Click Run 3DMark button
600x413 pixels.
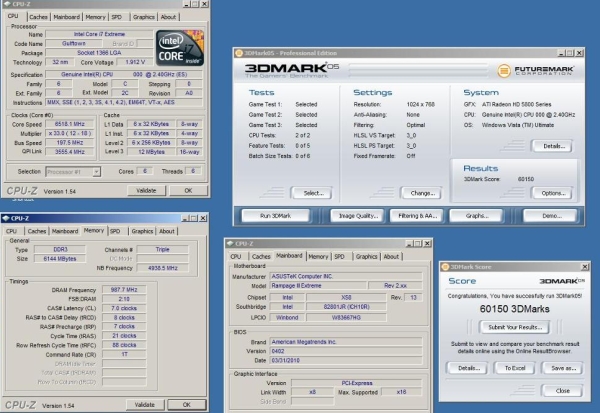pyautogui.click(x=275, y=216)
